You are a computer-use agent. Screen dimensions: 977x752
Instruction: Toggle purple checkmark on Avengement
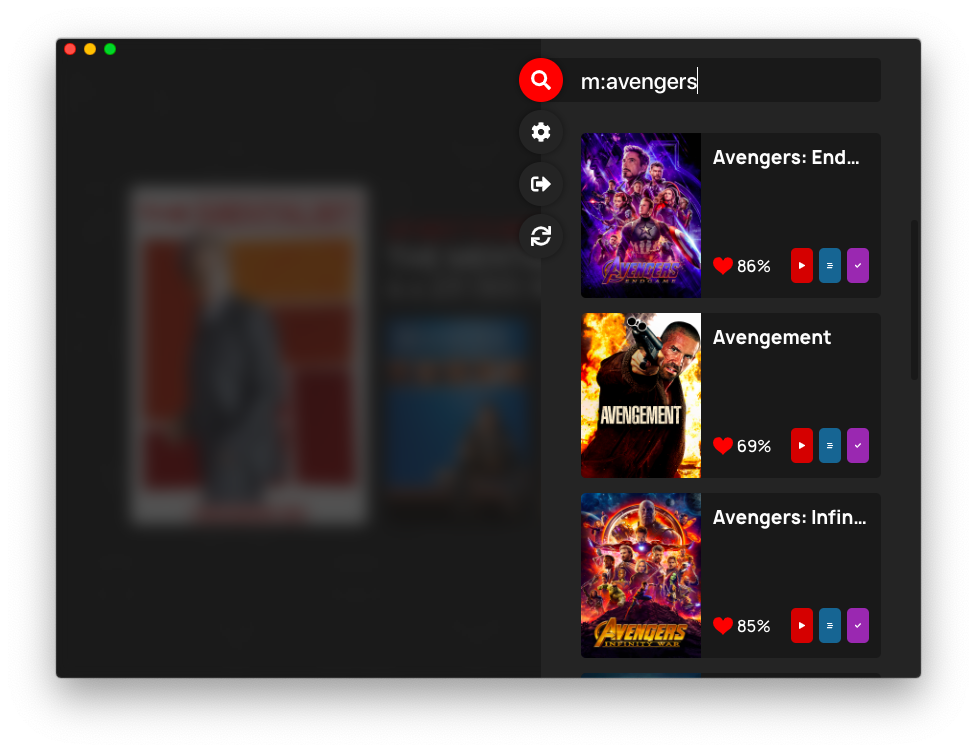858,446
